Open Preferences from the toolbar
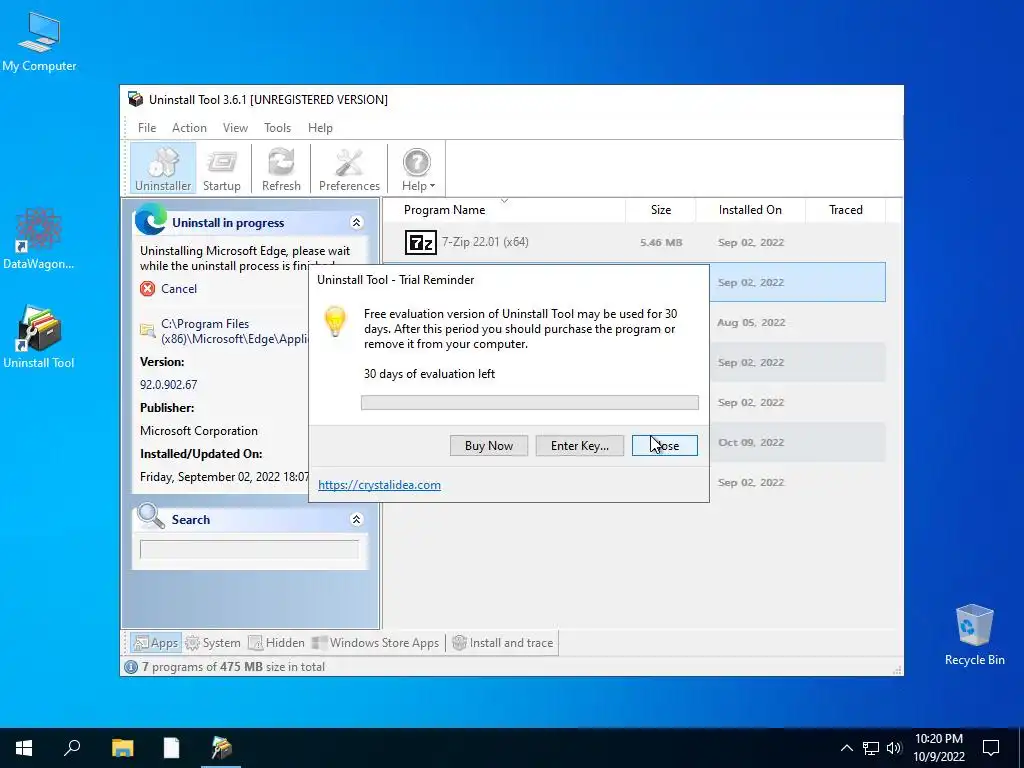This screenshot has height=768, width=1024. pos(349,169)
